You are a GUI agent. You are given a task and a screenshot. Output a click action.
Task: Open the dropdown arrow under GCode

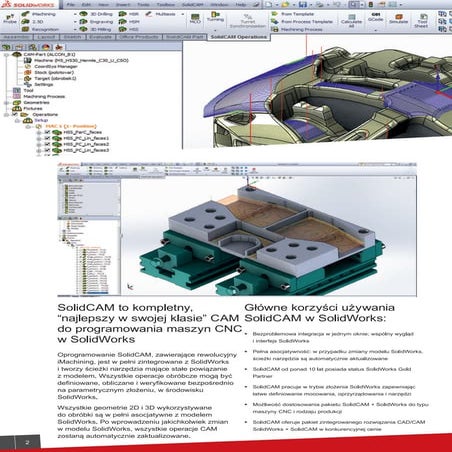[x=376, y=30]
